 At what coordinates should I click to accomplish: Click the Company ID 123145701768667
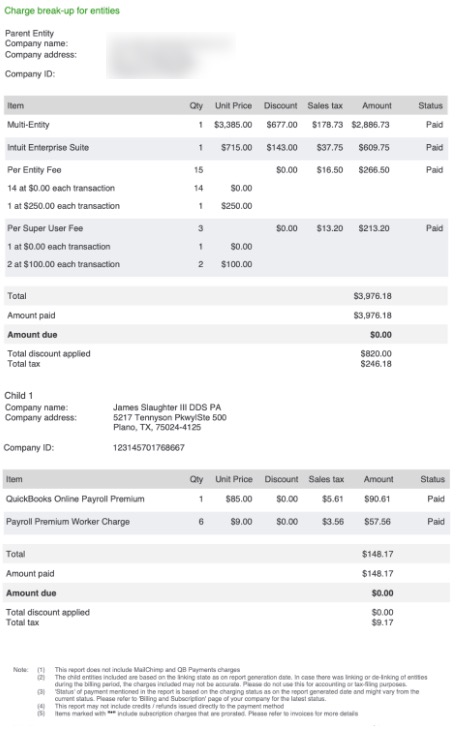[148, 448]
